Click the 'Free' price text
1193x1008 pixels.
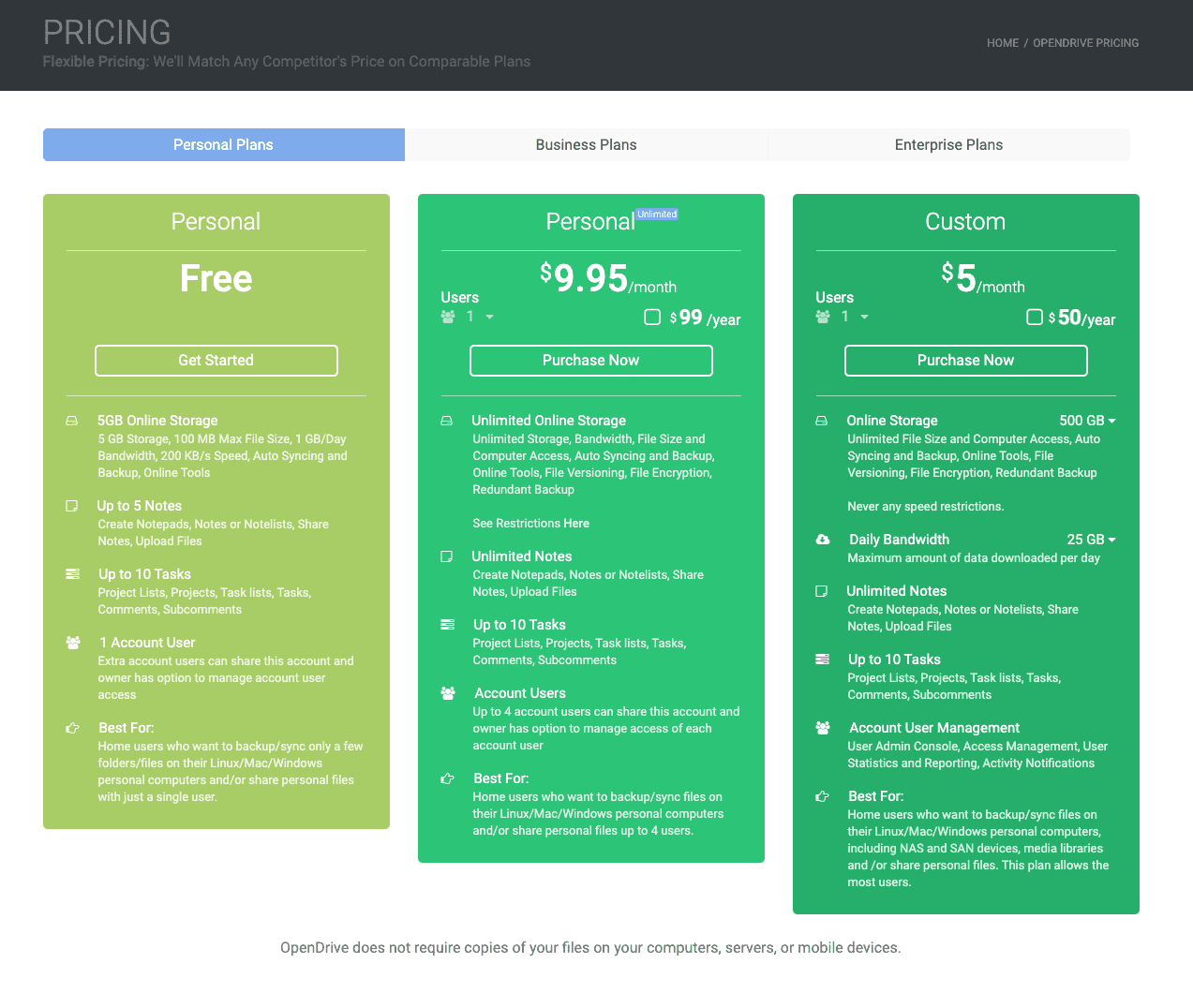pos(216,279)
